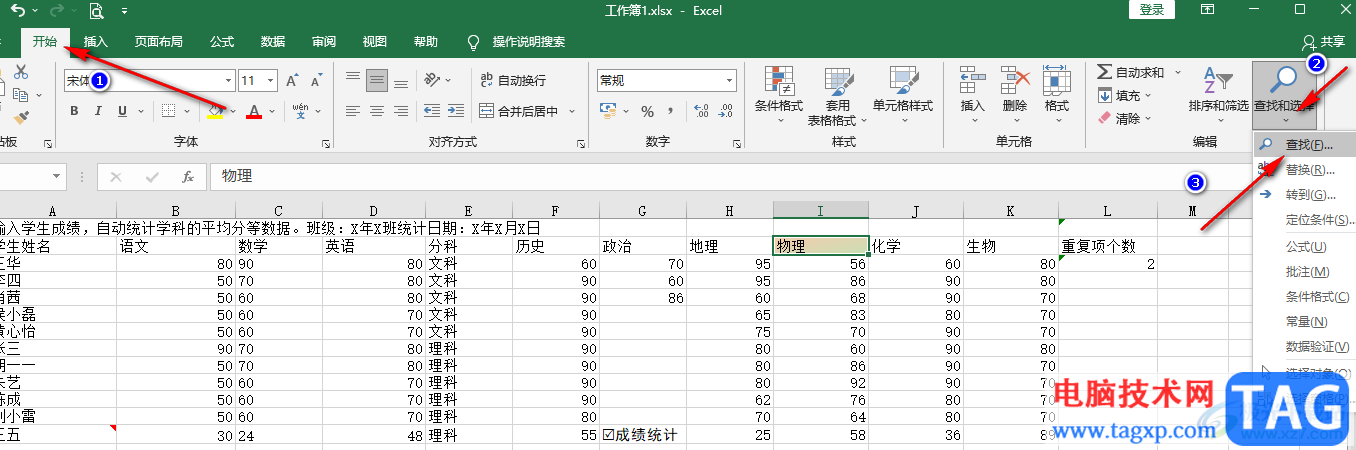The width and height of the screenshot is (1356, 450).
Task: Click the wén phonetic guide icon
Action: click(301, 111)
